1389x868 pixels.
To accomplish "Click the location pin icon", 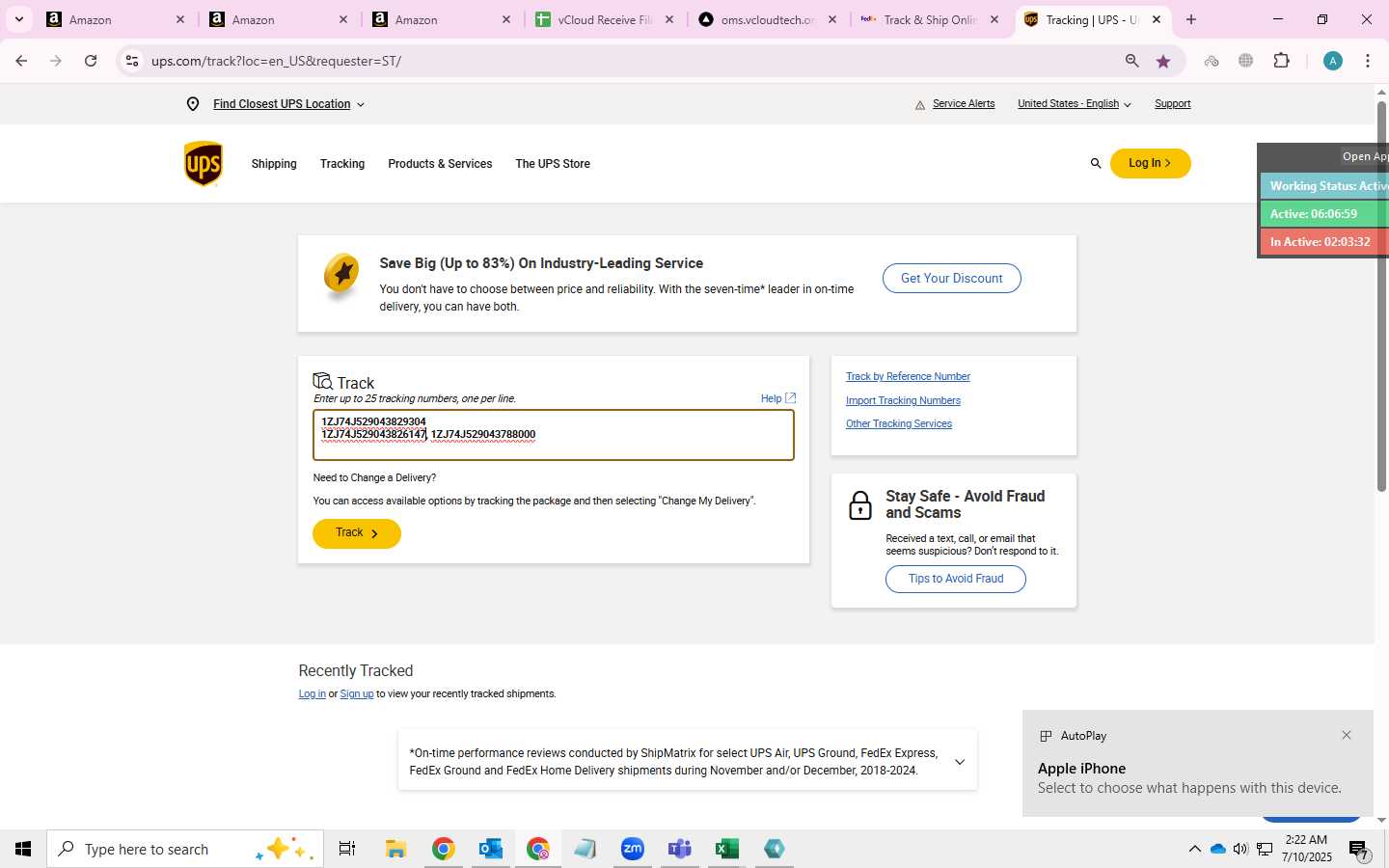I will point(193,104).
